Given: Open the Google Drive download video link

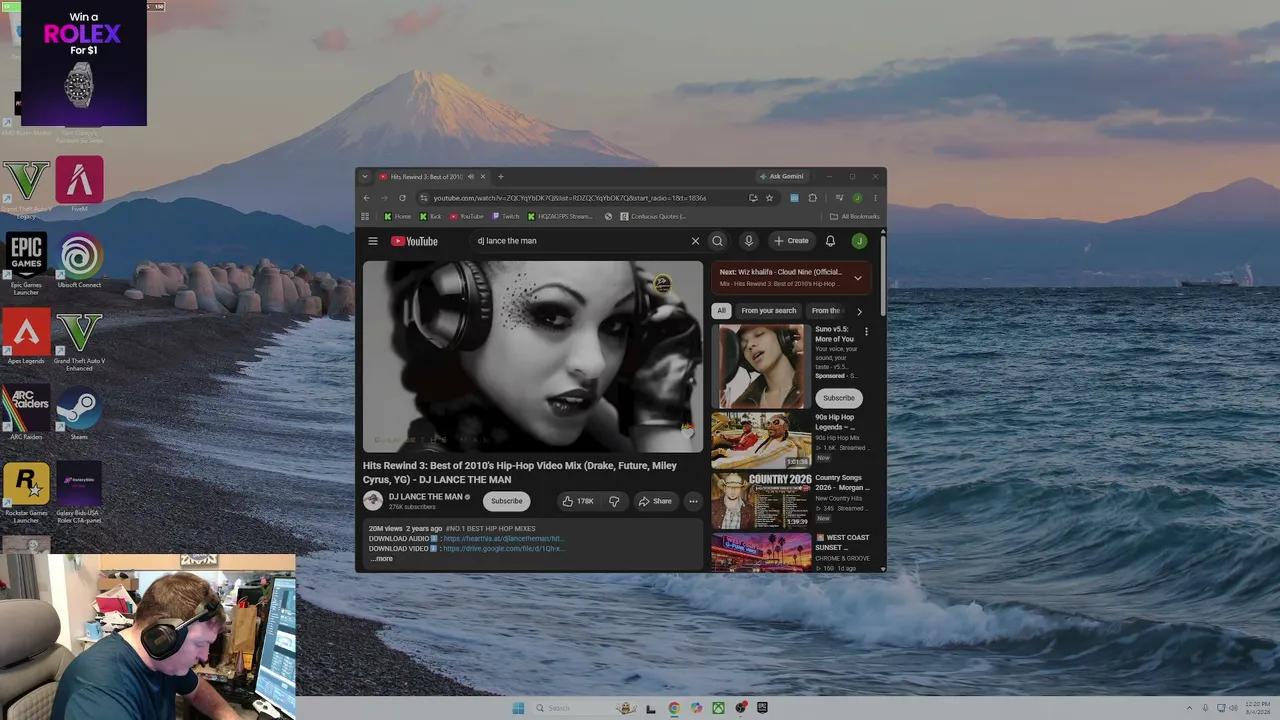Looking at the screenshot, I should point(504,549).
